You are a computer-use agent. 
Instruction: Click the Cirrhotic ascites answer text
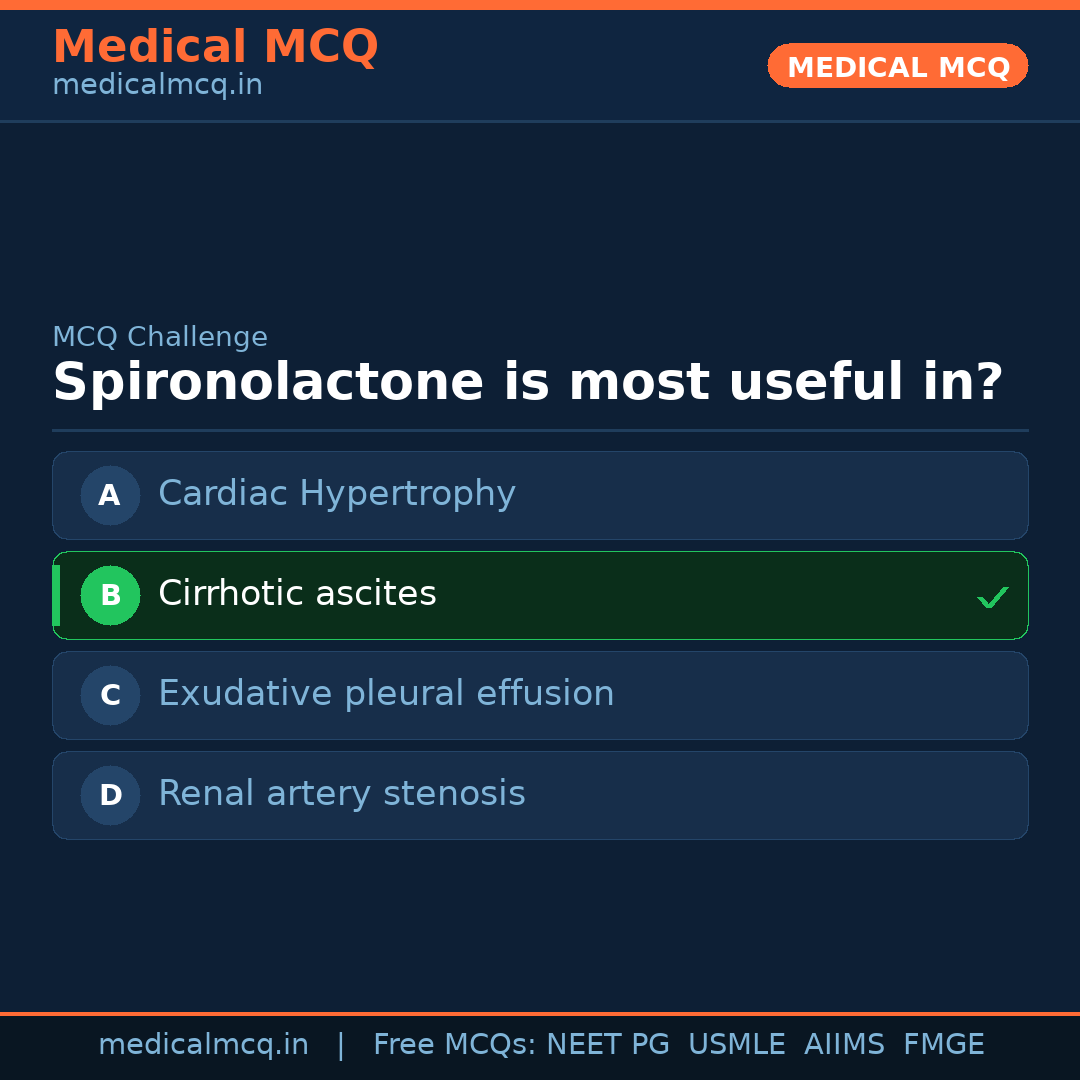coord(297,594)
